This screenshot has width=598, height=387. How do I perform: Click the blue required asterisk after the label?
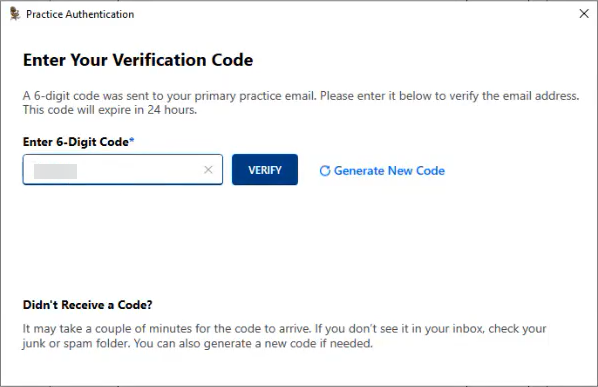(132, 140)
